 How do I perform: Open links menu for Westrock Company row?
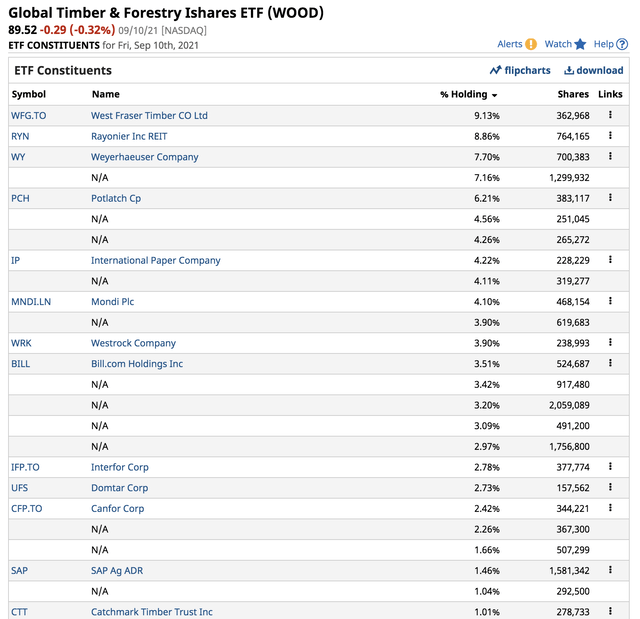(610, 343)
